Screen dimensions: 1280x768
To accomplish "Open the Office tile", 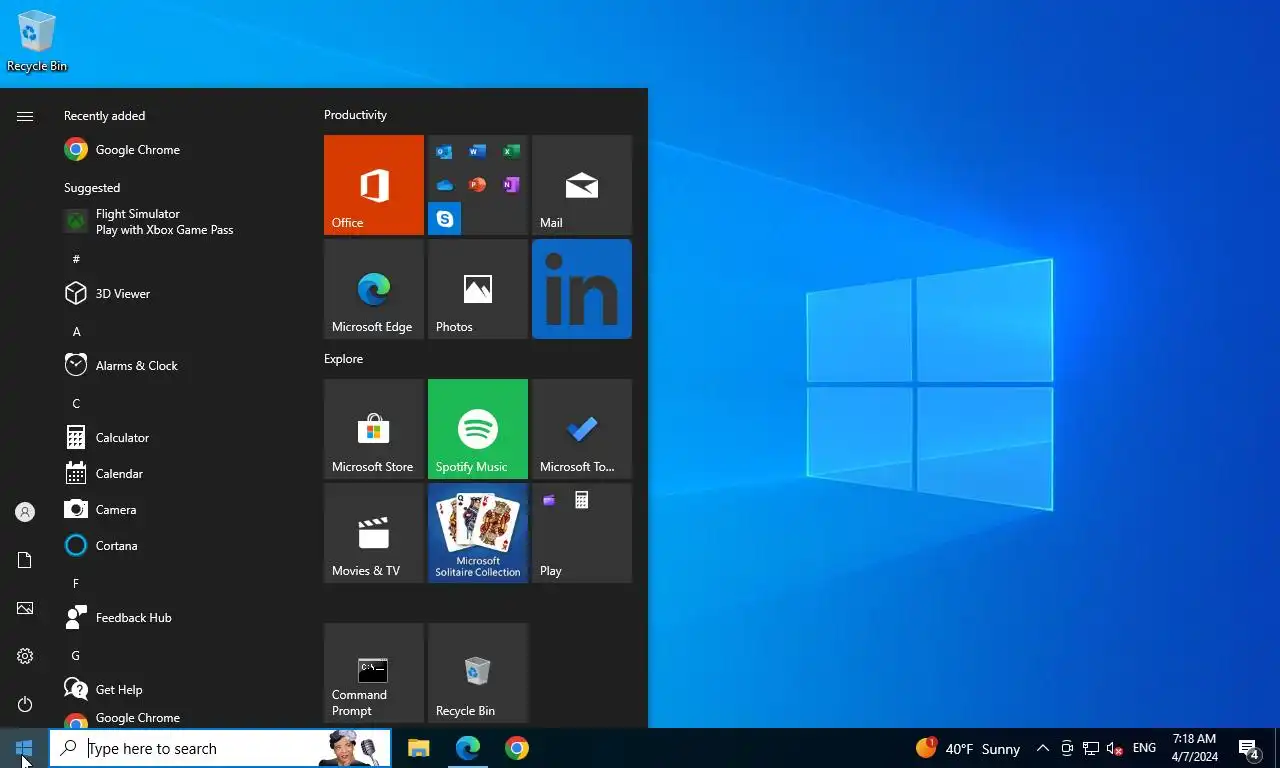I will click(x=374, y=185).
